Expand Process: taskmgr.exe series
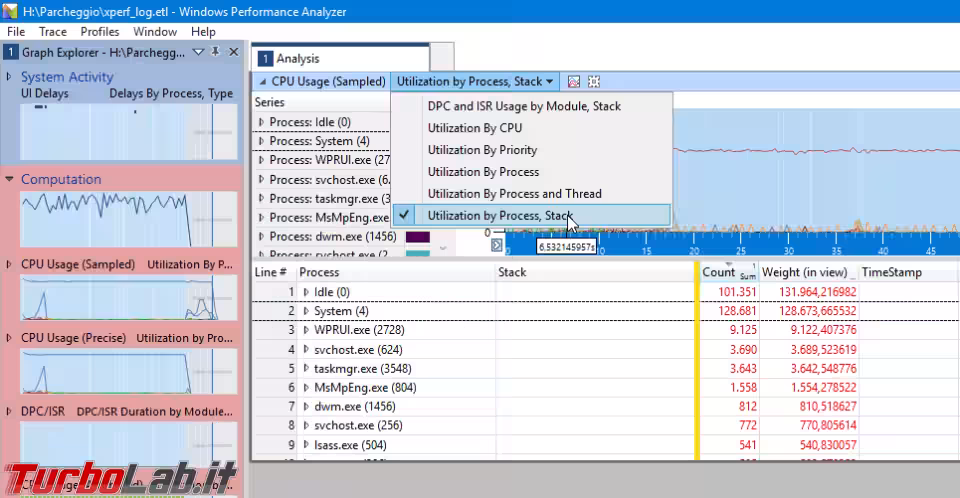960x498 pixels. coord(261,198)
